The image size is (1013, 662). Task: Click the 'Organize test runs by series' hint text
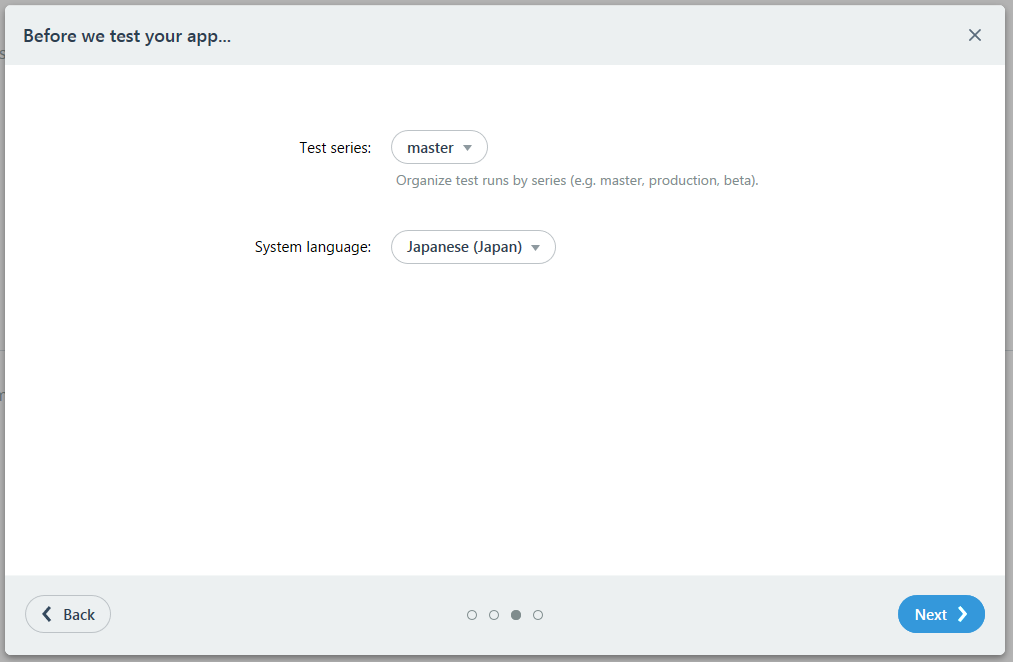[x=577, y=180]
